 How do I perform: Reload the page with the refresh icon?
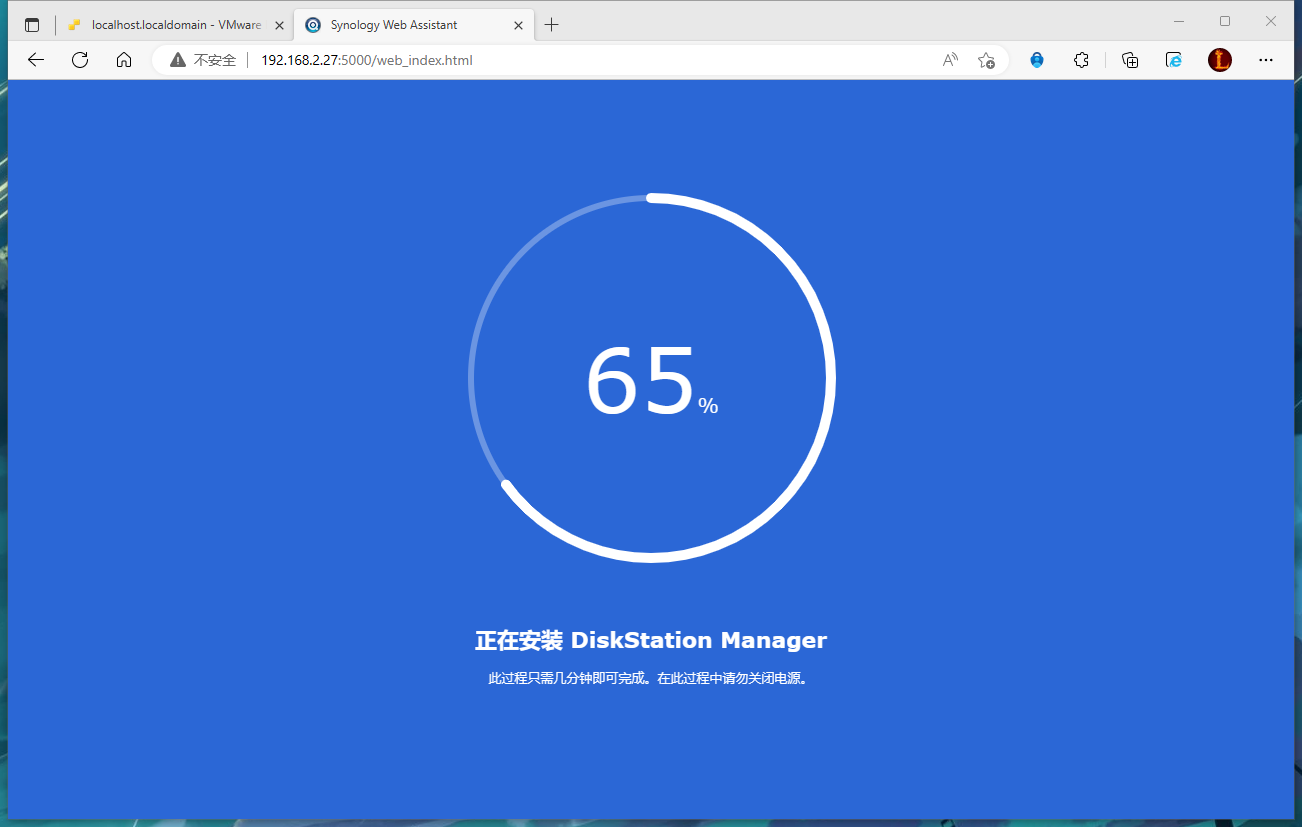(80, 60)
